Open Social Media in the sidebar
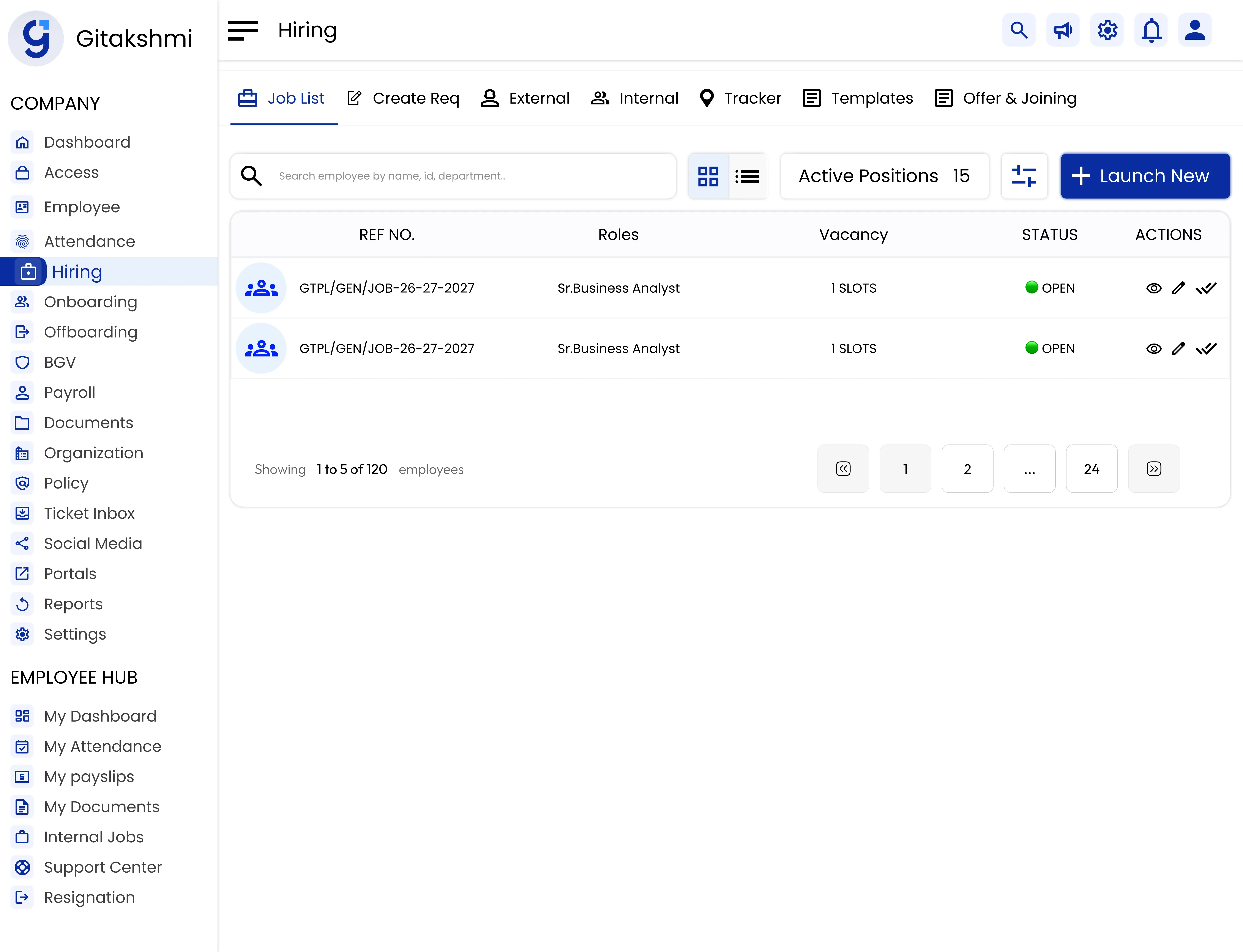The height and width of the screenshot is (952, 1243). click(x=77, y=544)
